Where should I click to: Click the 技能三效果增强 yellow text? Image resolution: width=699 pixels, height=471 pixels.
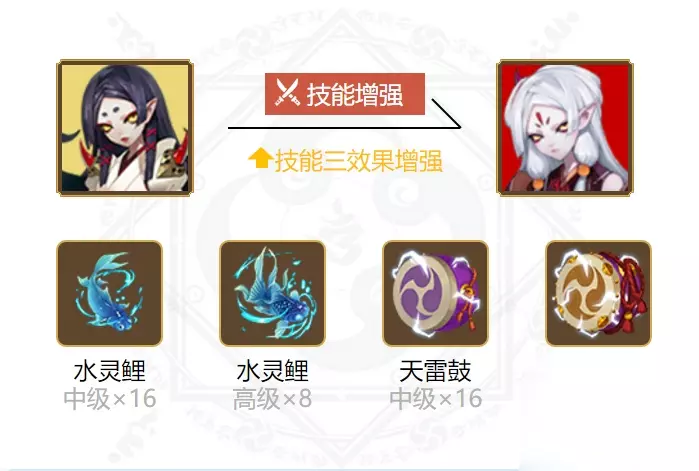[358, 161]
